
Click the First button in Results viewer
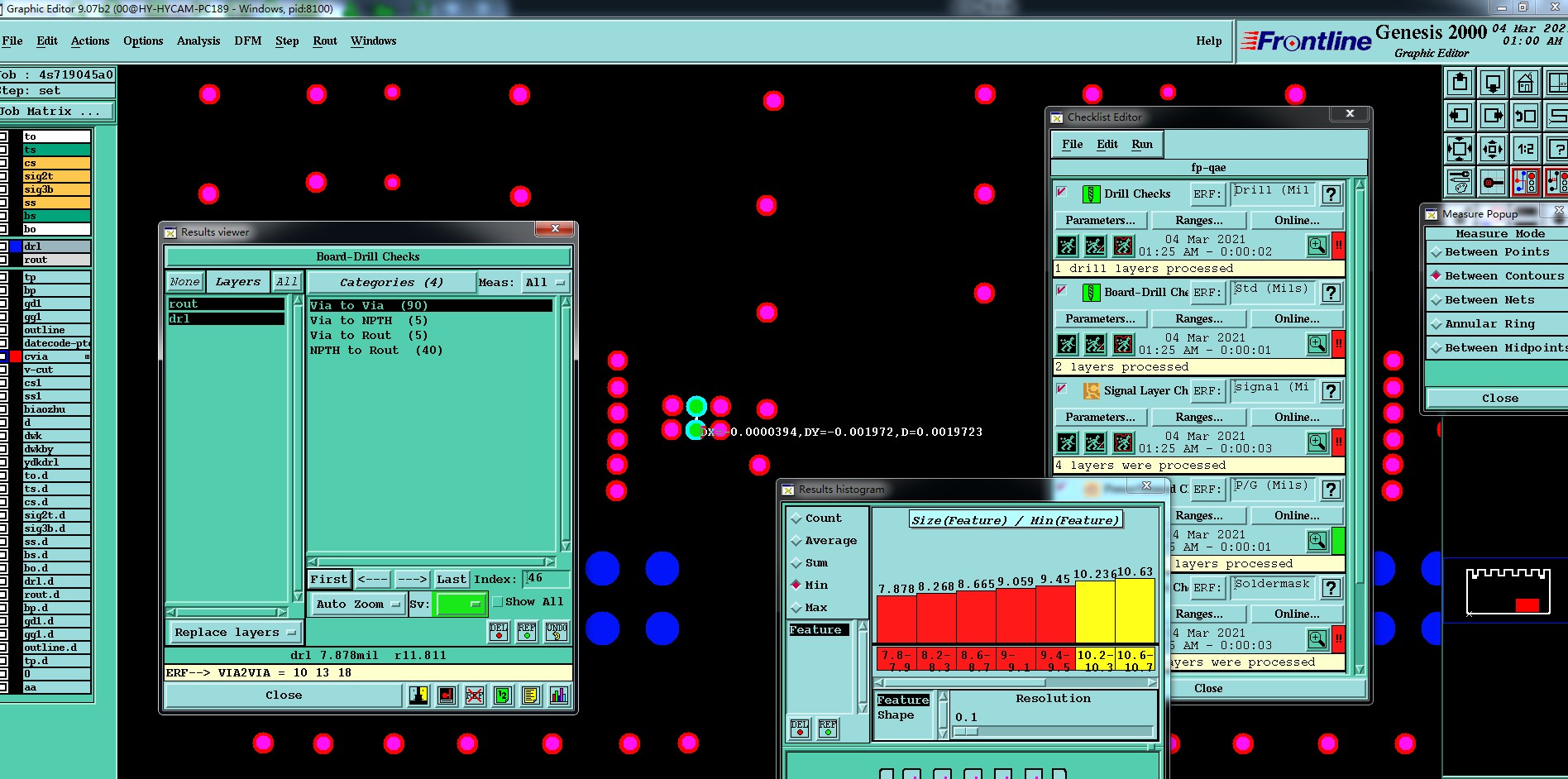coord(329,580)
